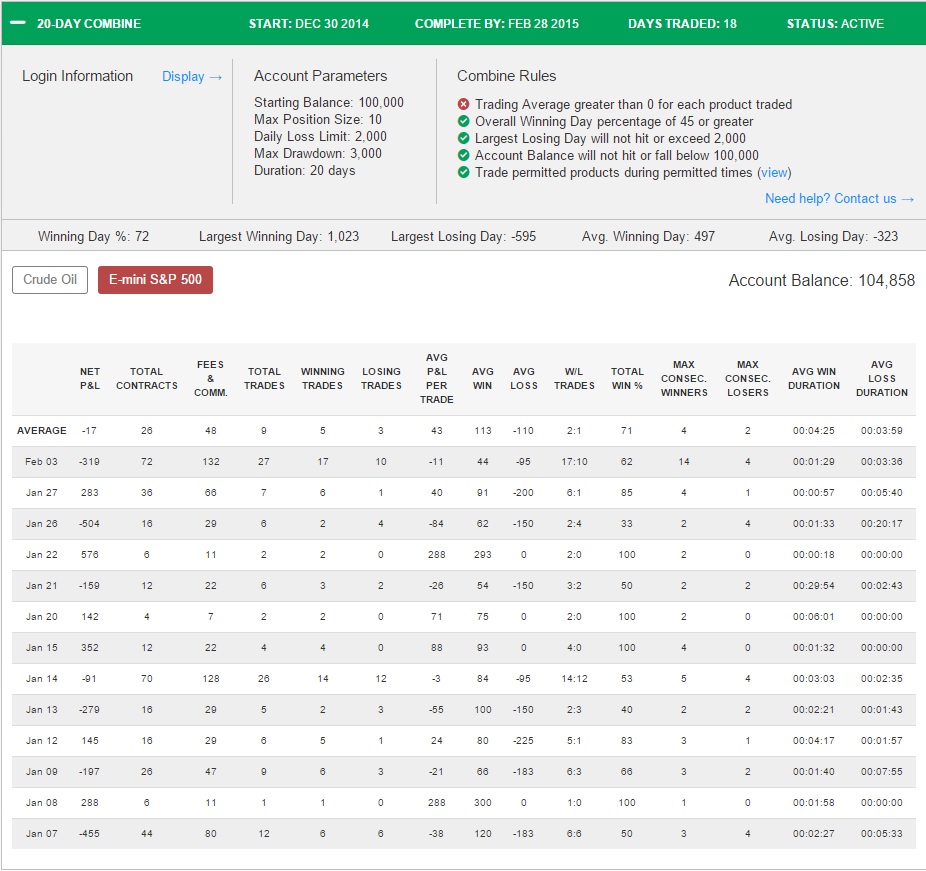926x871 pixels.
Task: Select the Jan 08 row date
Action: 41,803
